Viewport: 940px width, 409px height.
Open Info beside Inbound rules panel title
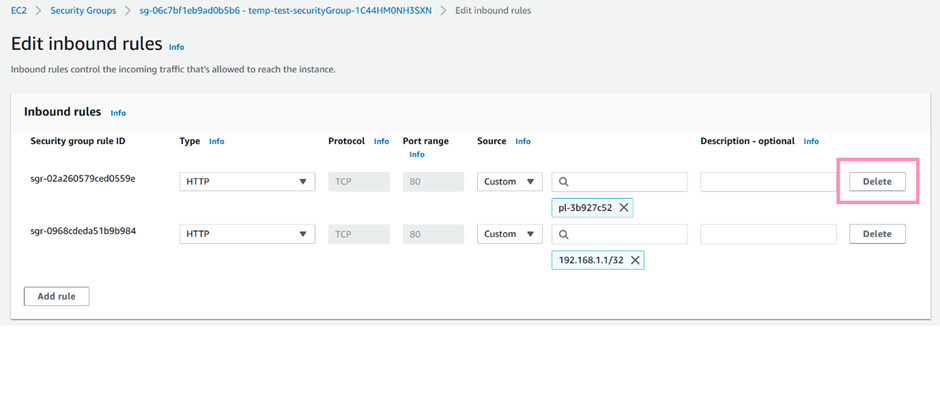click(118, 113)
